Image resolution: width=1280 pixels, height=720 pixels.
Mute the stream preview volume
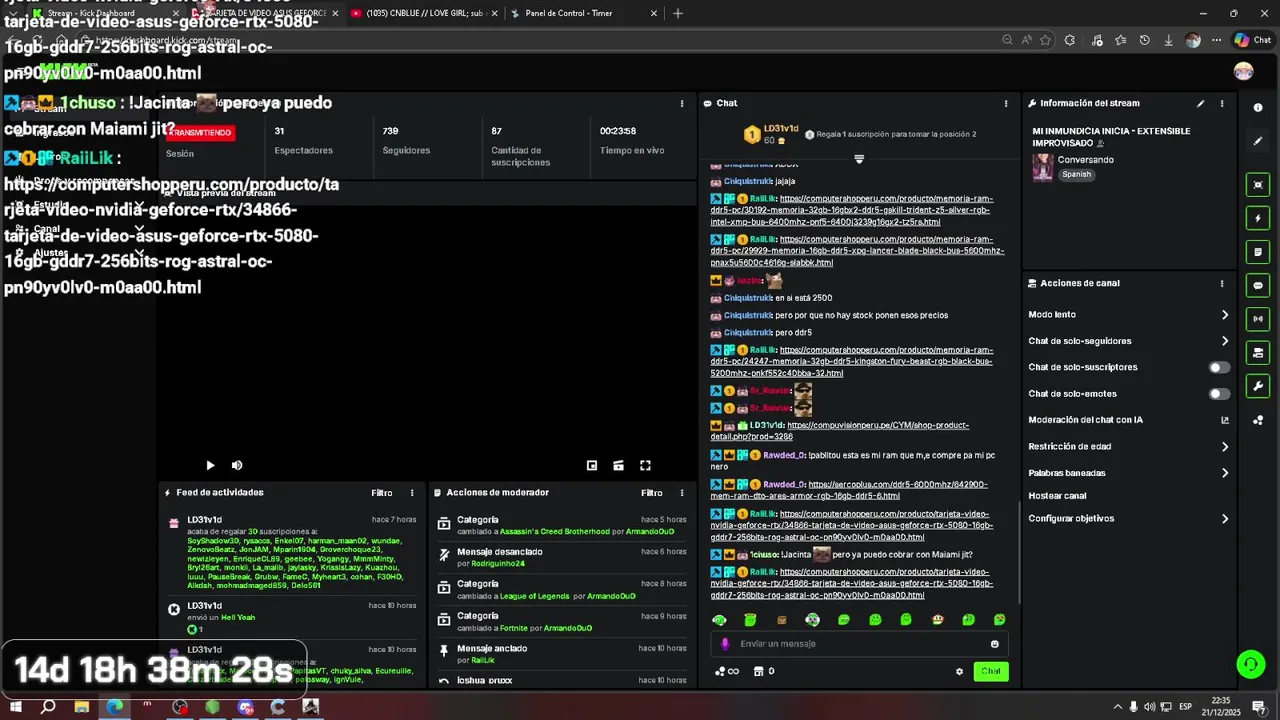coord(237,465)
